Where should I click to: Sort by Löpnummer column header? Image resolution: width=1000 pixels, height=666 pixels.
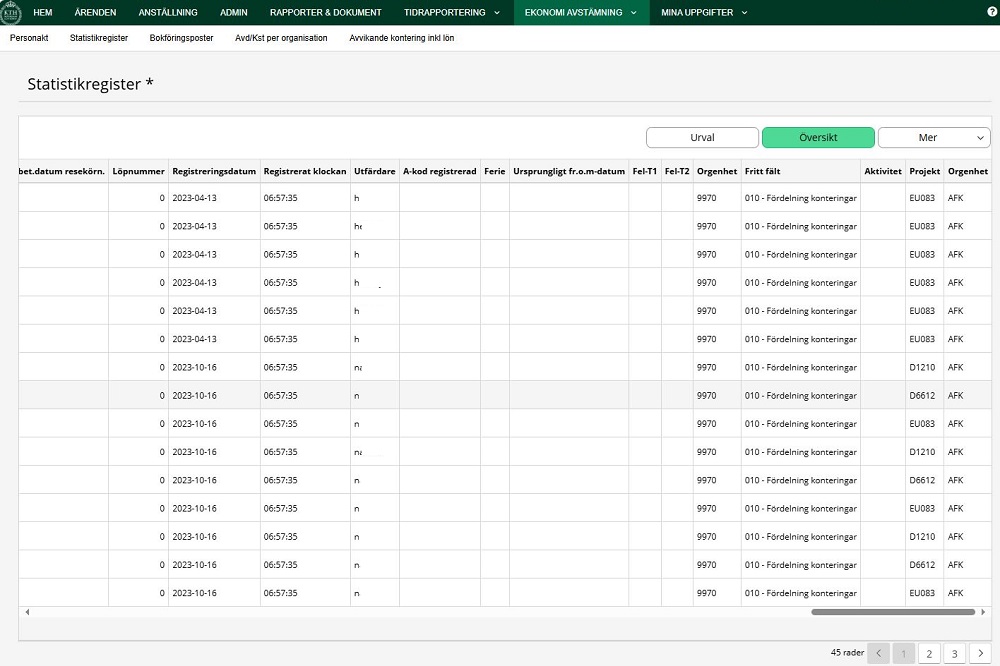coord(138,171)
